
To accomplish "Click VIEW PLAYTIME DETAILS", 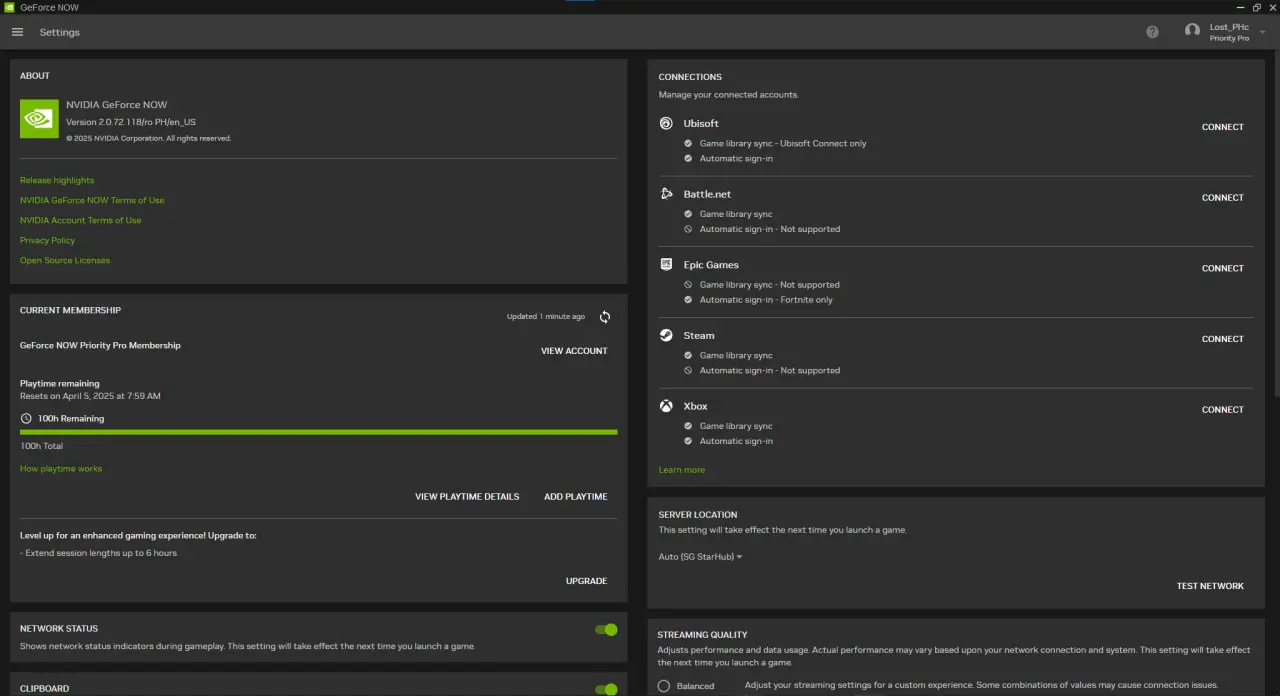I will click(467, 497).
